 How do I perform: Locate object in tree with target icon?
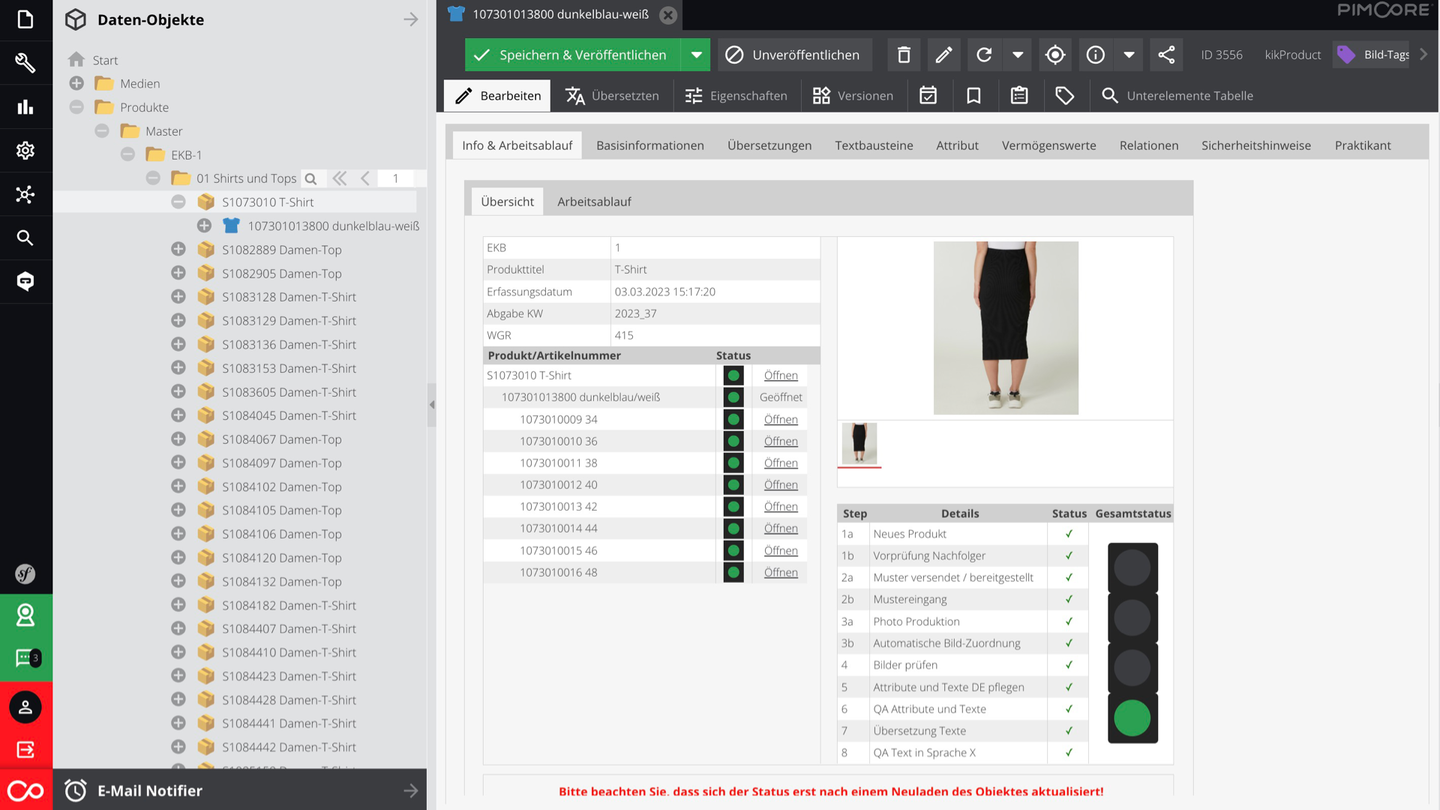click(1055, 54)
